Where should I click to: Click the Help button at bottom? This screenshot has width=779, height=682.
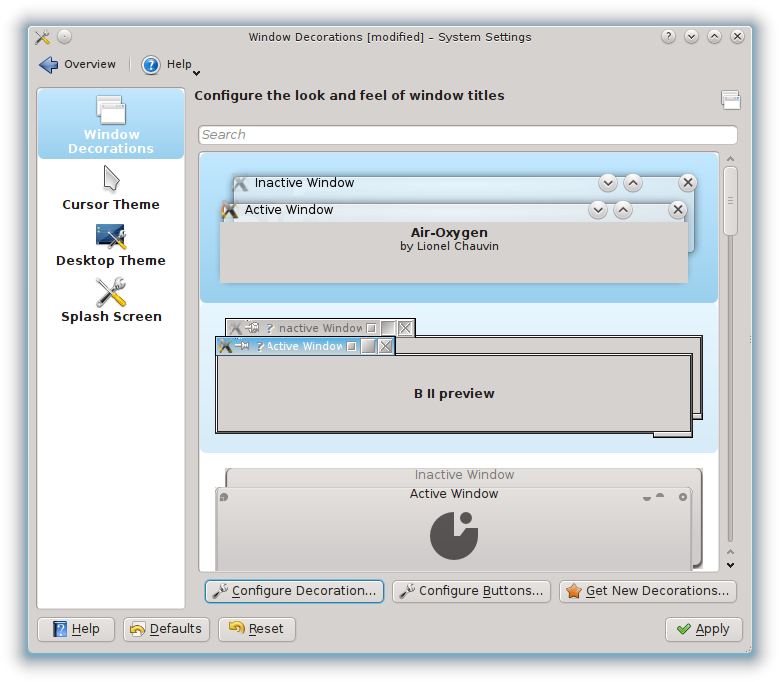click(76, 629)
